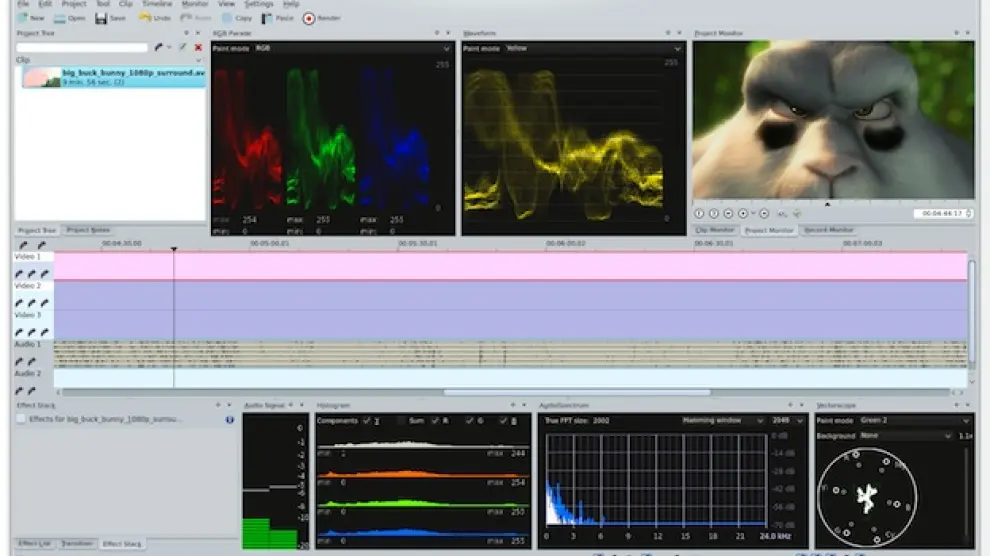Viewport: 990px width, 556px height.
Task: Enable the Sum checkbox in Histogram
Action: (402, 421)
